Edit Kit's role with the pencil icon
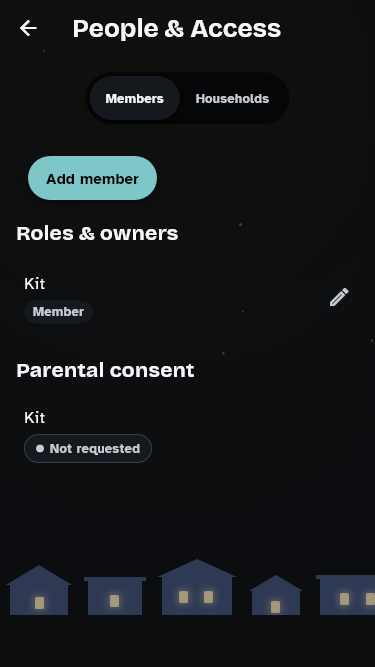 (x=339, y=297)
